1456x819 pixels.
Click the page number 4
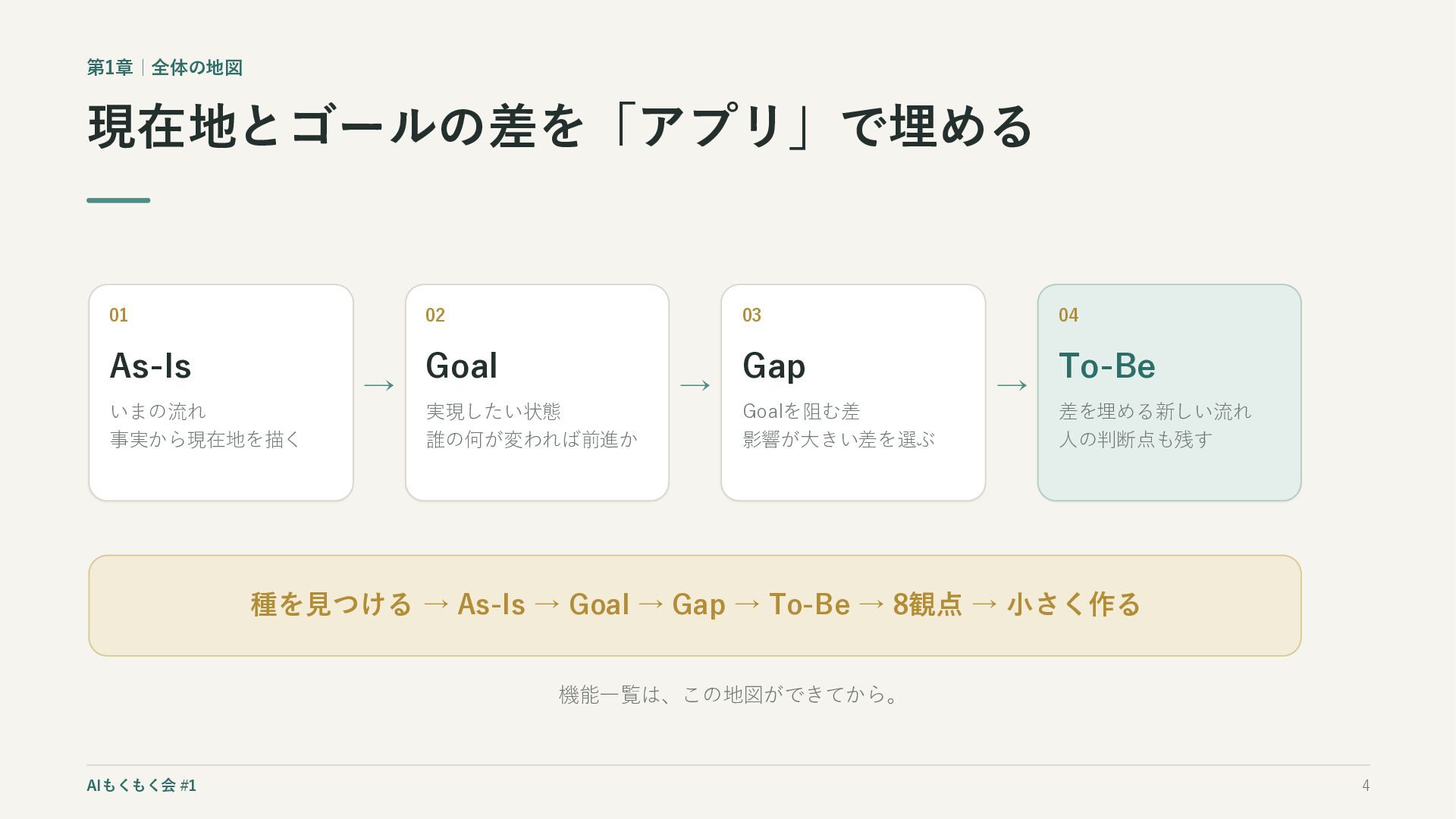[x=1366, y=786]
